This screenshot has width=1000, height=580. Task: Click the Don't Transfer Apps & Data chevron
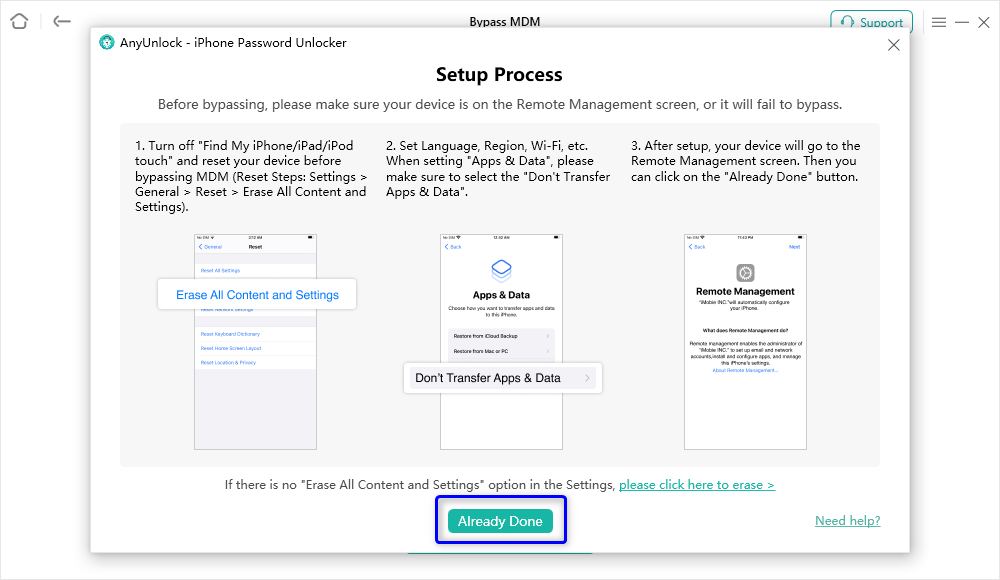(588, 378)
